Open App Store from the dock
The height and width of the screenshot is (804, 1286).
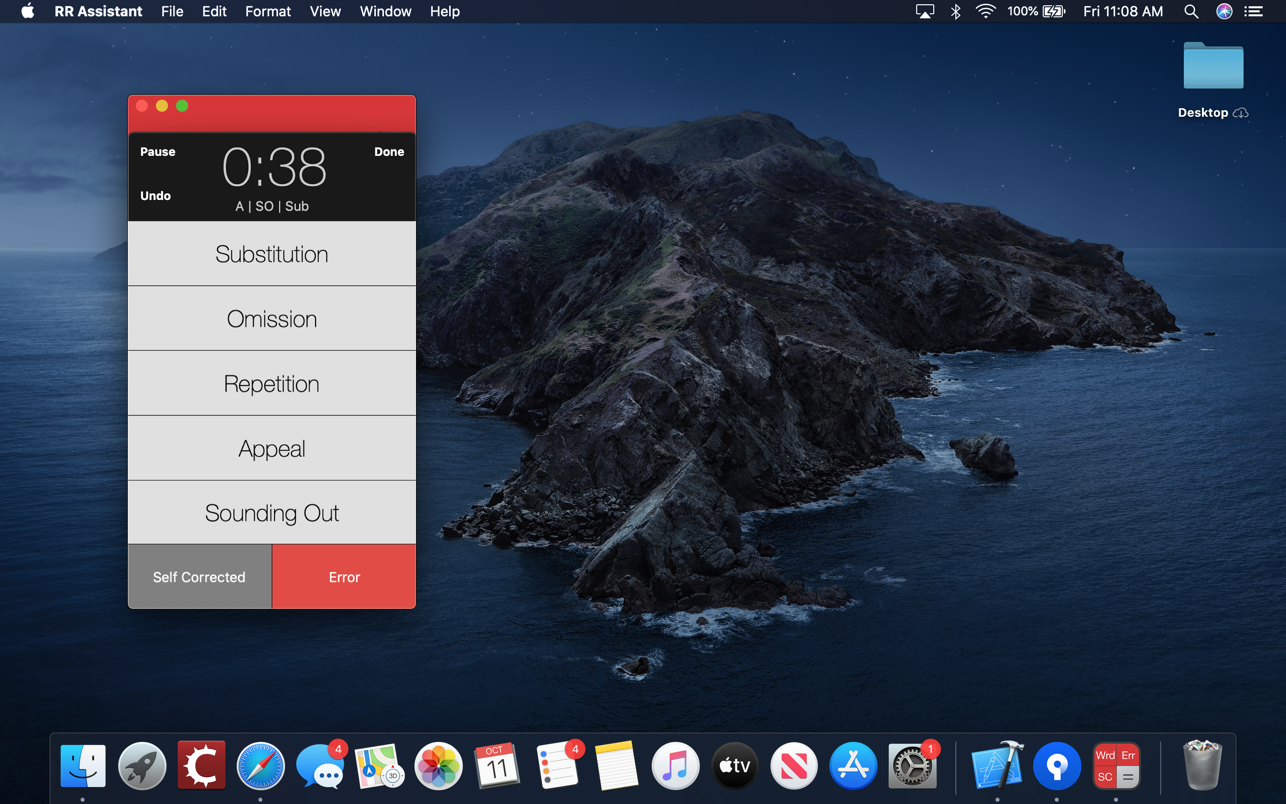pos(853,766)
